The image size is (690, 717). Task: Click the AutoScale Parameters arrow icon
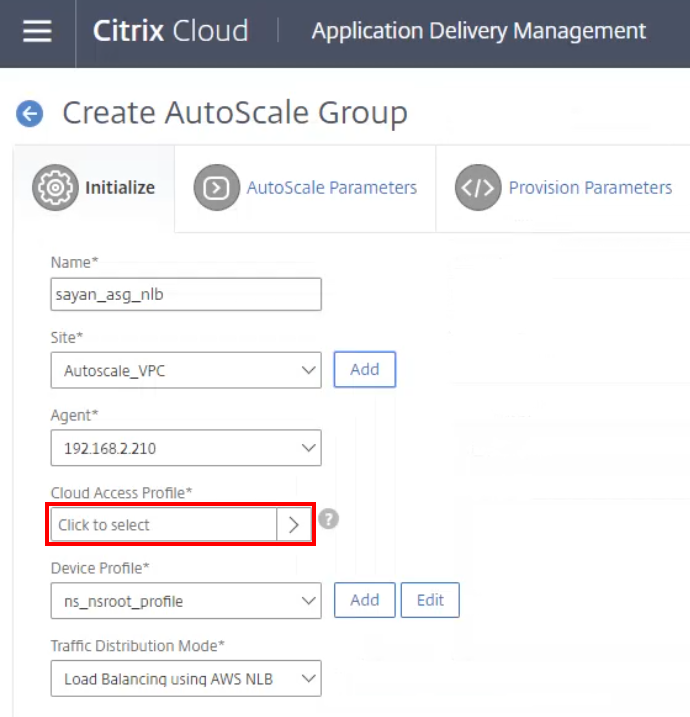pos(217,187)
